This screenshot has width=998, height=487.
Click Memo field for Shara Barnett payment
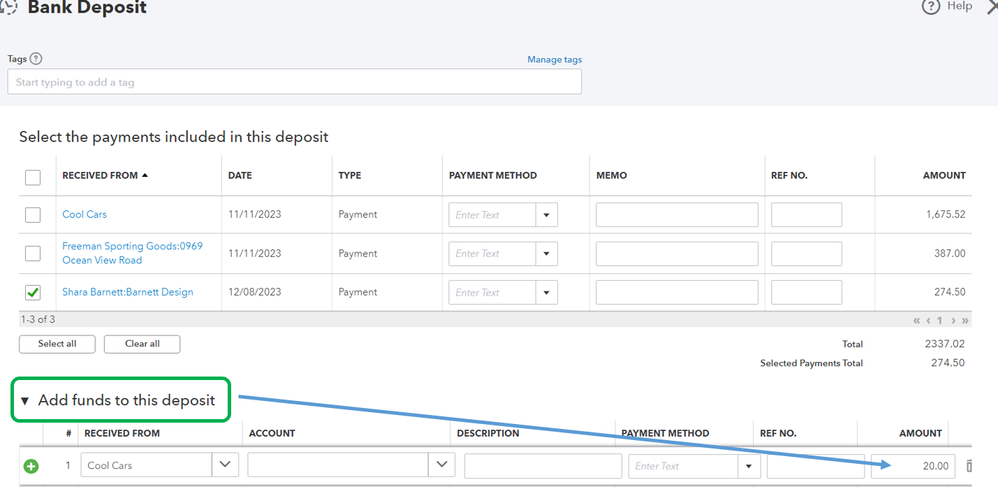click(677, 292)
